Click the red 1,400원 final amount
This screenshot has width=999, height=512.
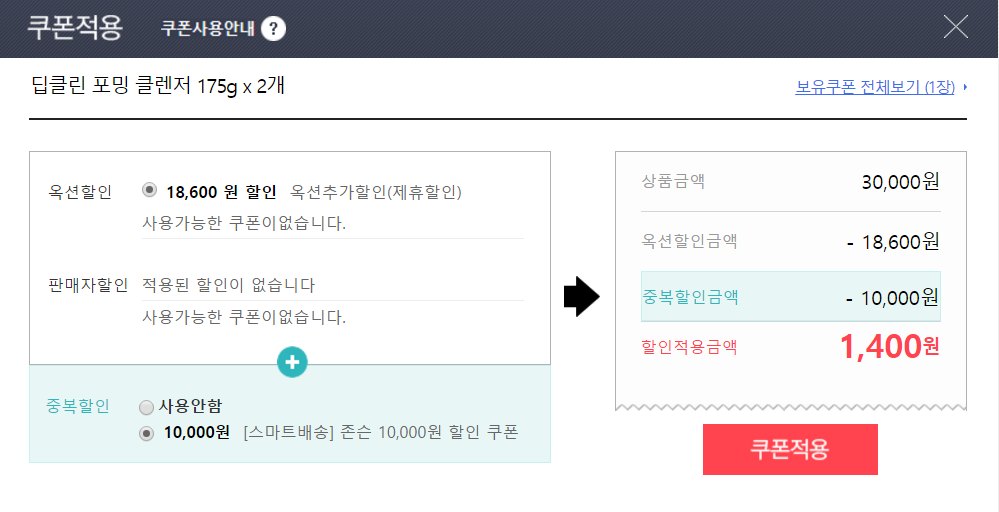coord(889,347)
